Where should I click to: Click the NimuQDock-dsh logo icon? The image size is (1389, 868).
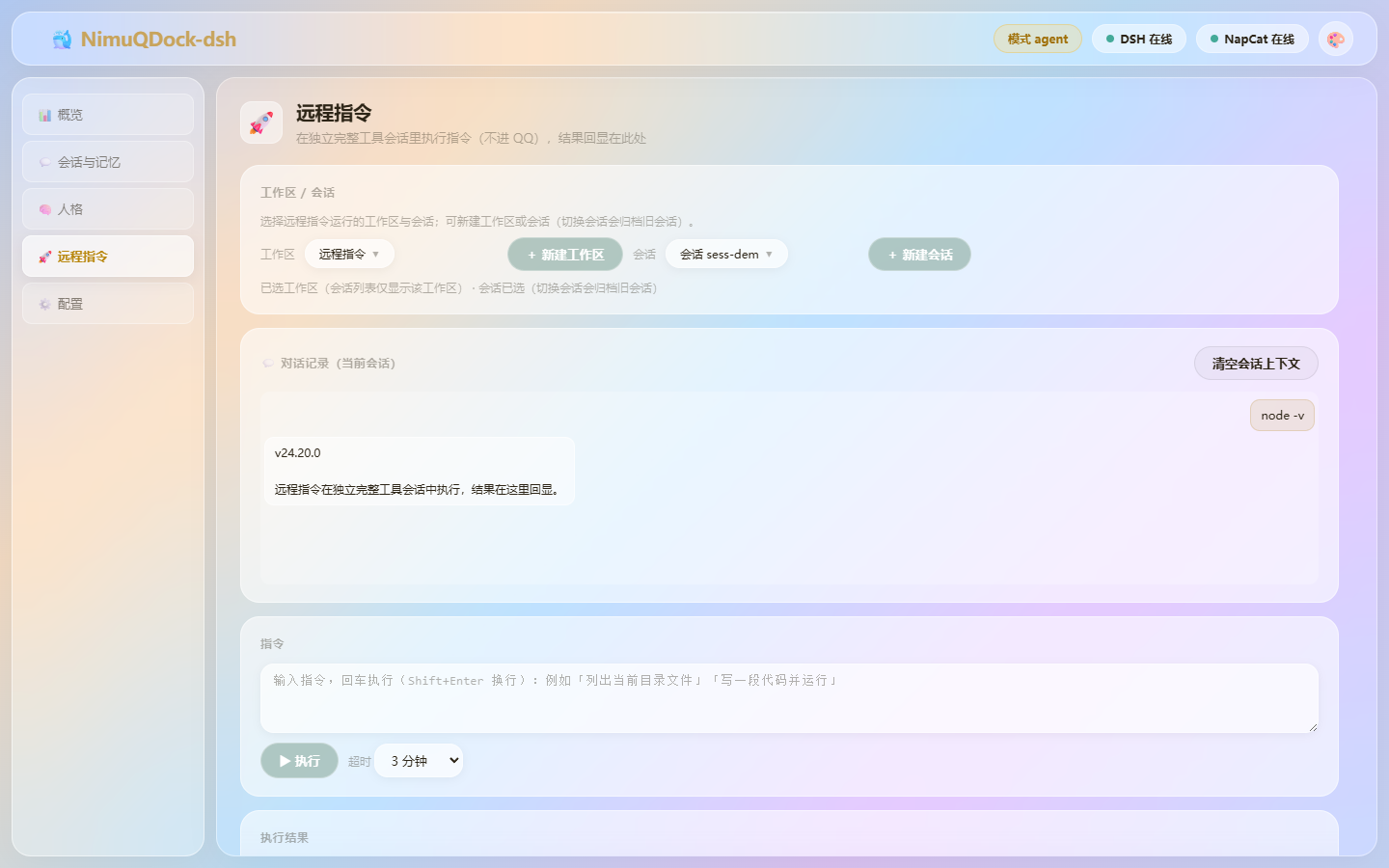(62, 40)
